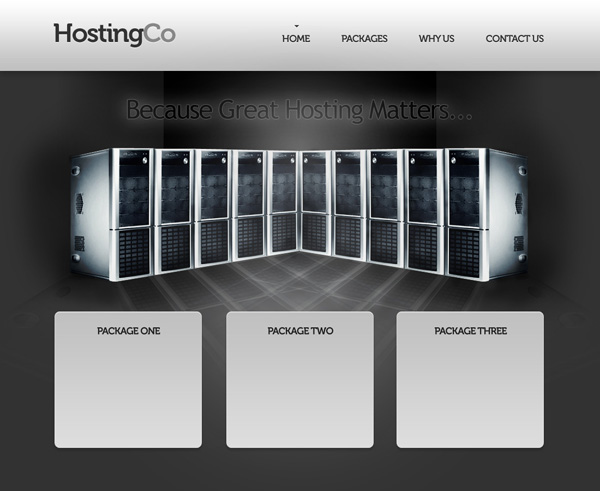
Task: Open the PACKAGE ONE box
Action: [x=128, y=380]
